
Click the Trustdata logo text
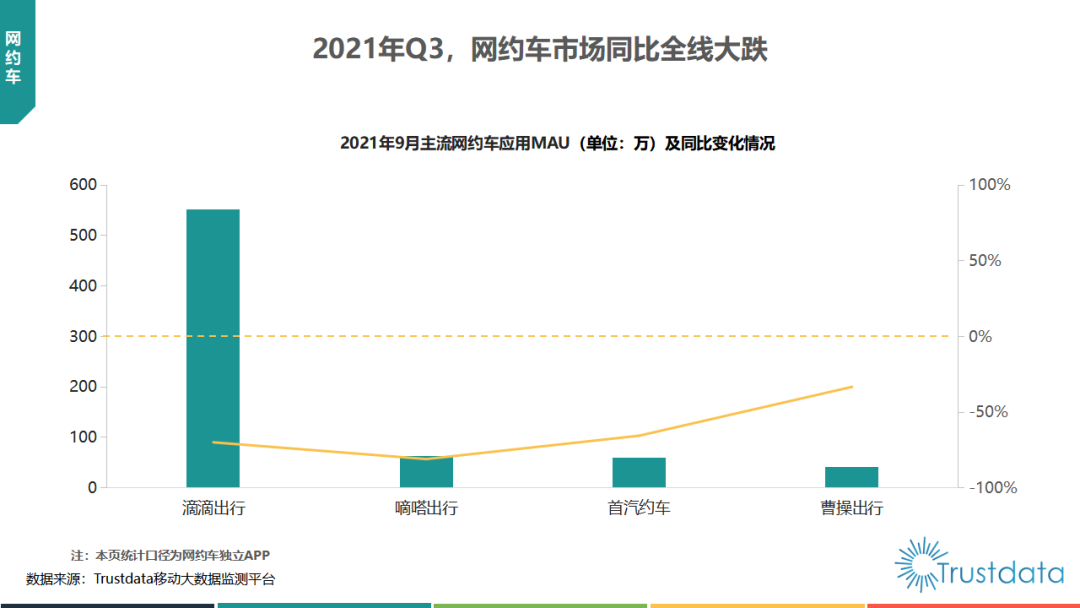point(1000,573)
